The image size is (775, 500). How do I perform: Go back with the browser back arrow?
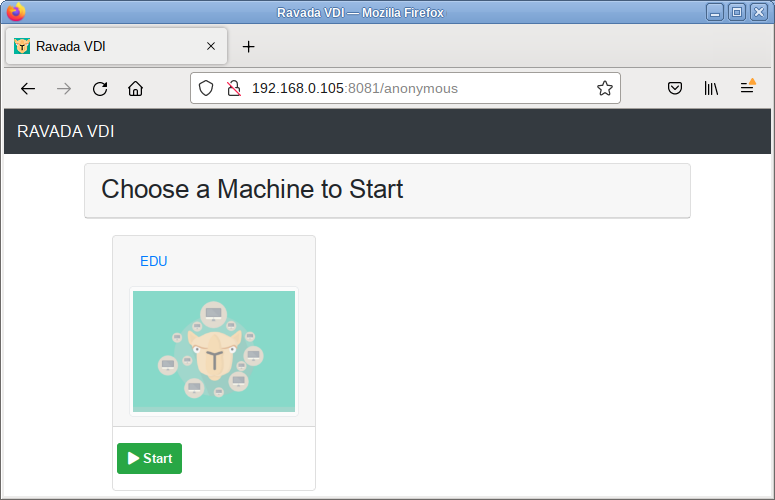click(28, 89)
